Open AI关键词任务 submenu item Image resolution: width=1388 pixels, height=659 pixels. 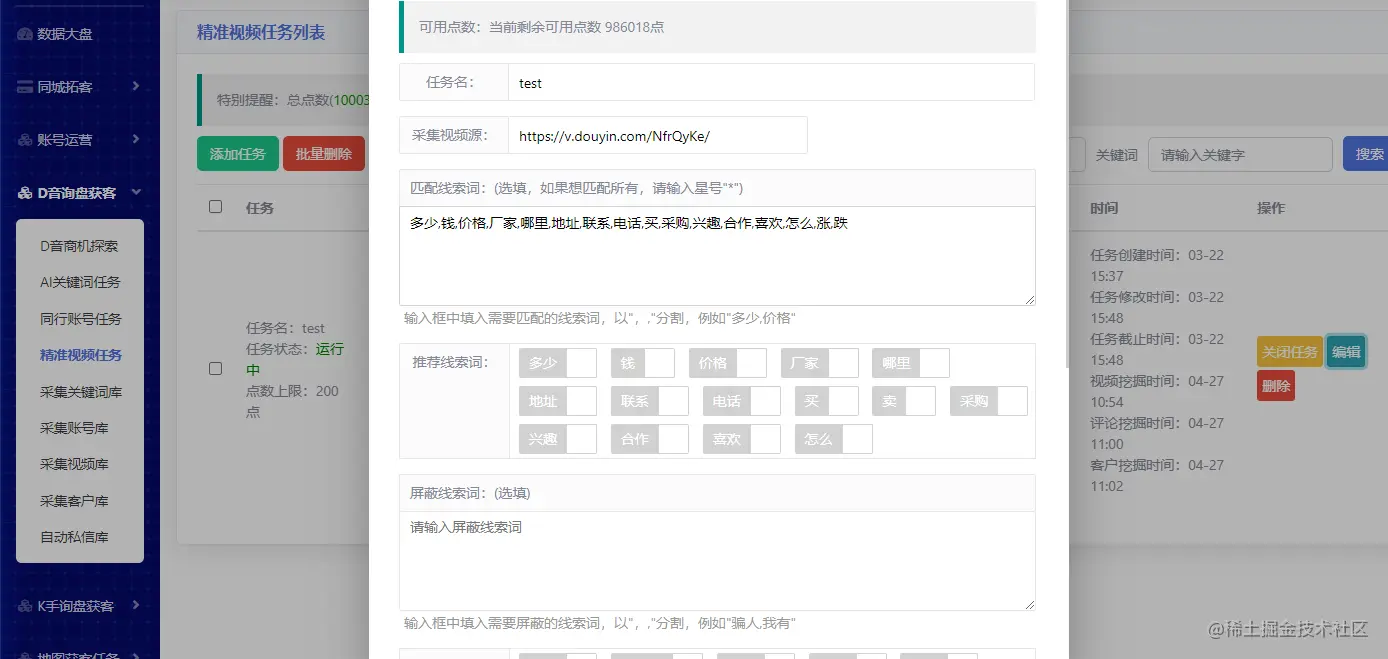[x=79, y=282]
